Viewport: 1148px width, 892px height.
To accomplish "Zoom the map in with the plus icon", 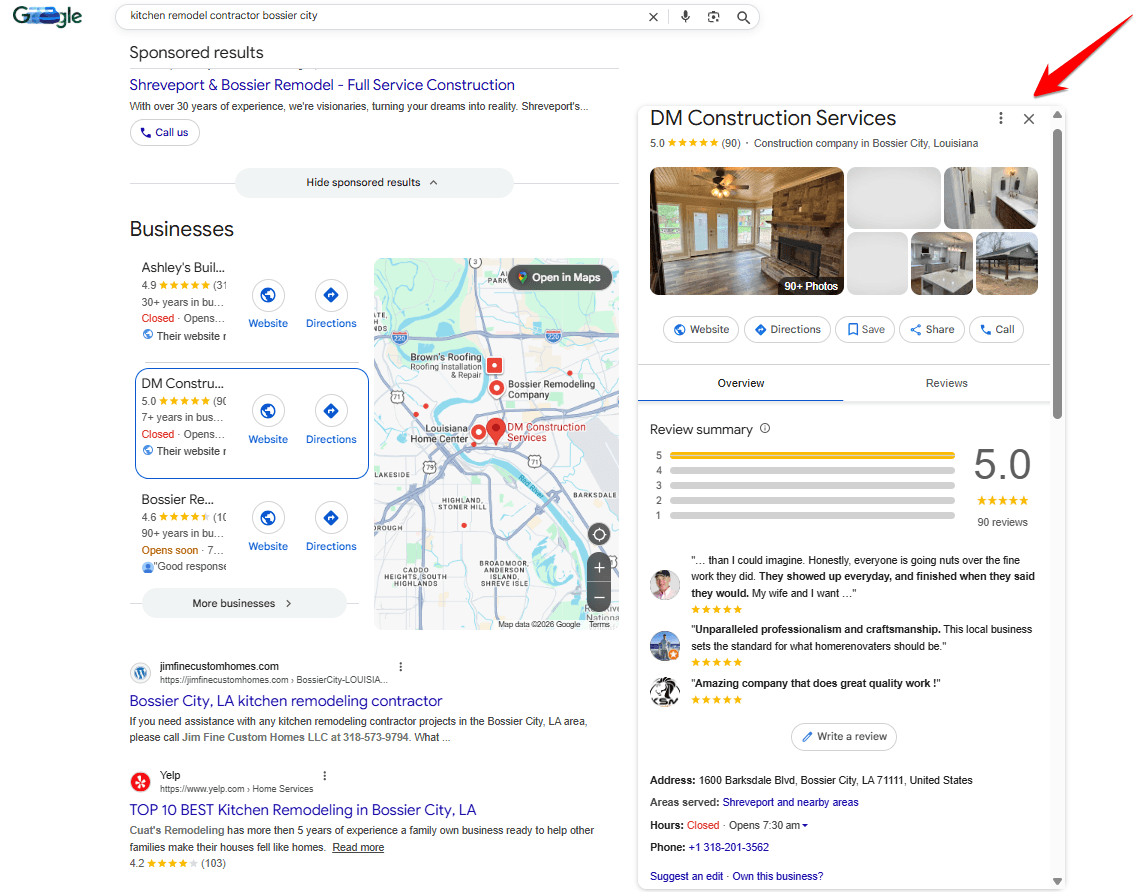I will [598, 569].
